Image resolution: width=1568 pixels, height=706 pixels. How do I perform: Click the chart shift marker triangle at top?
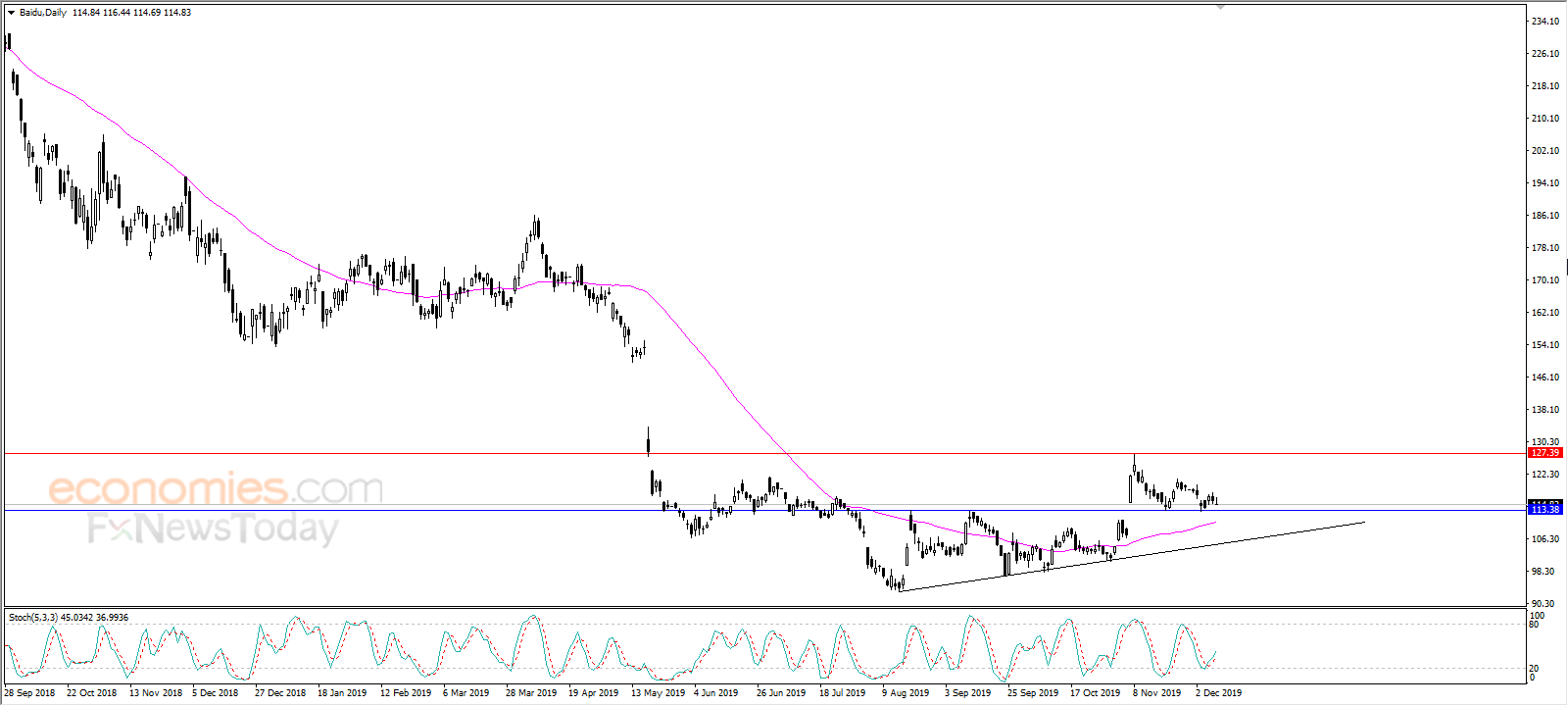(1221, 7)
